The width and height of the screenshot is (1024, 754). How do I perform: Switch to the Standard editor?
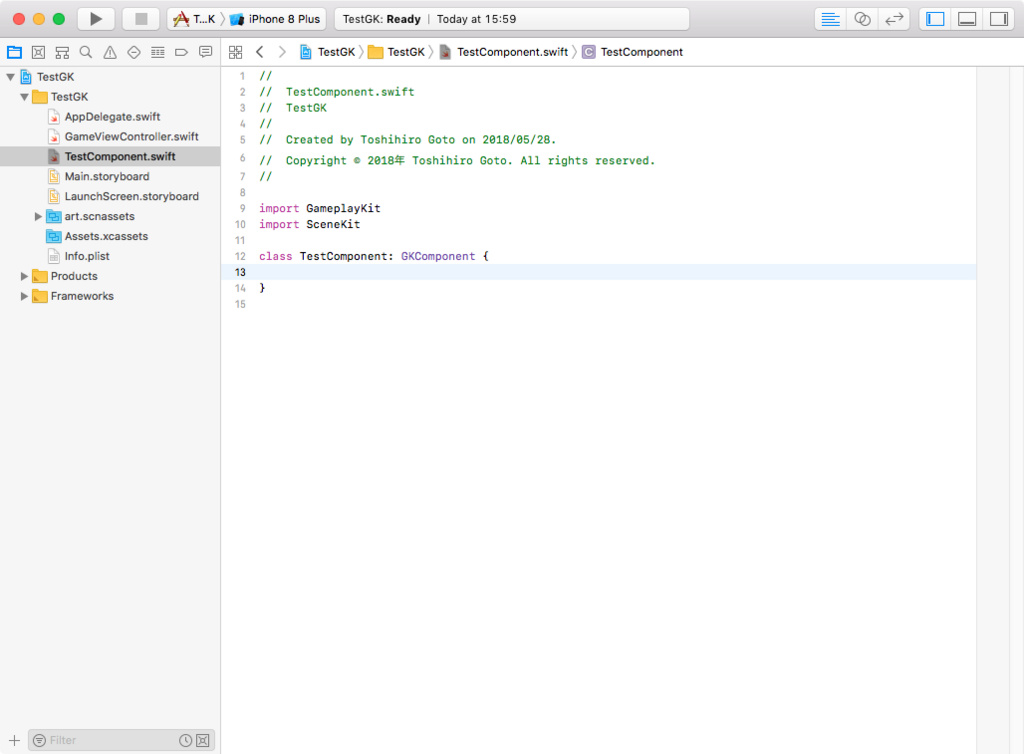pyautogui.click(x=831, y=19)
